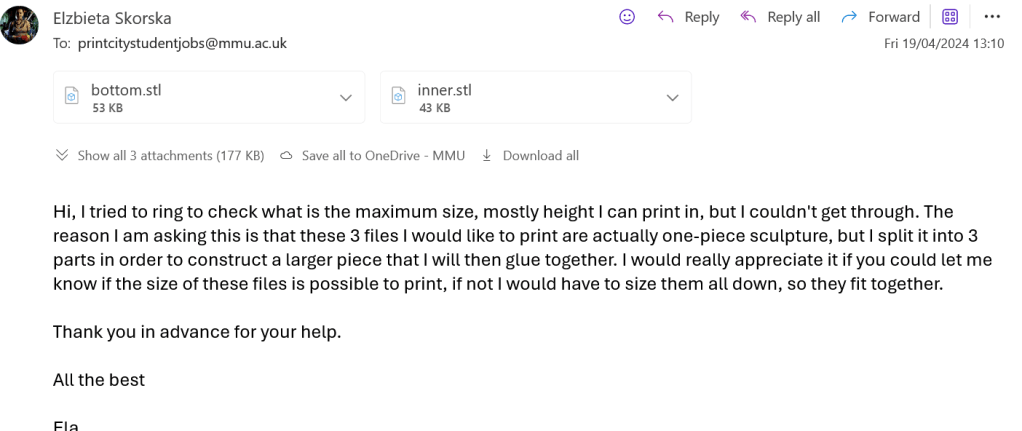The height and width of the screenshot is (431, 1022).
Task: Click the inner.stl file icon
Action: 399,97
